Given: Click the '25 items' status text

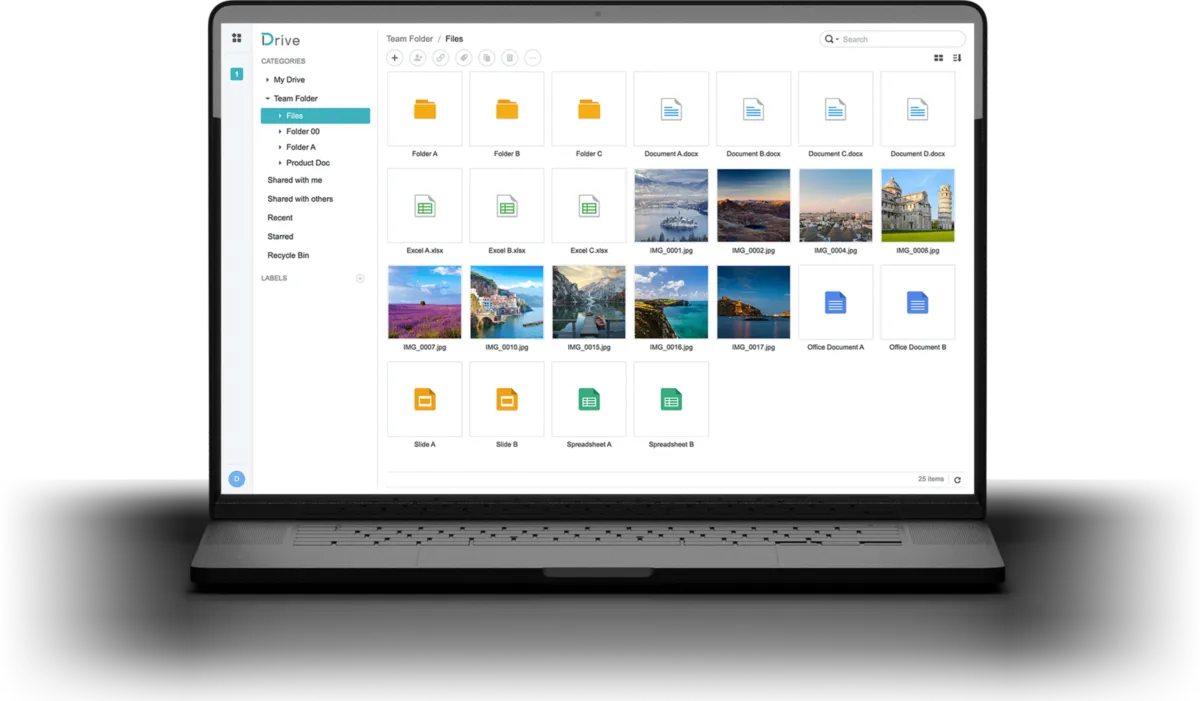Looking at the screenshot, I should pos(931,479).
